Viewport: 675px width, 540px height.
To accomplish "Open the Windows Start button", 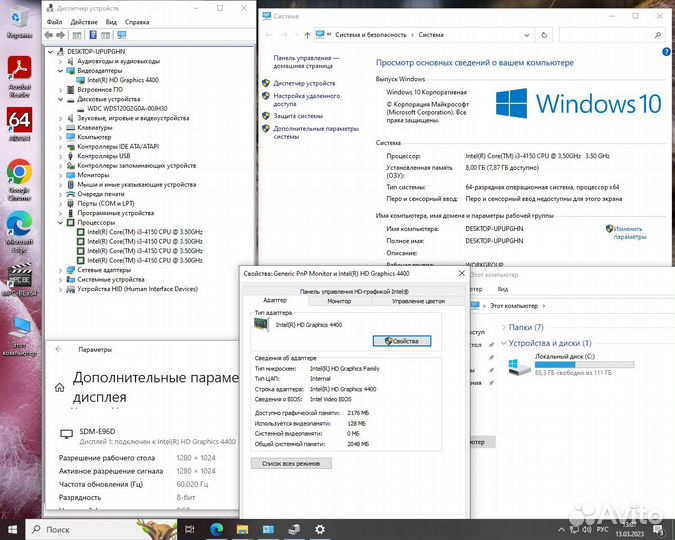I will (x=12, y=529).
